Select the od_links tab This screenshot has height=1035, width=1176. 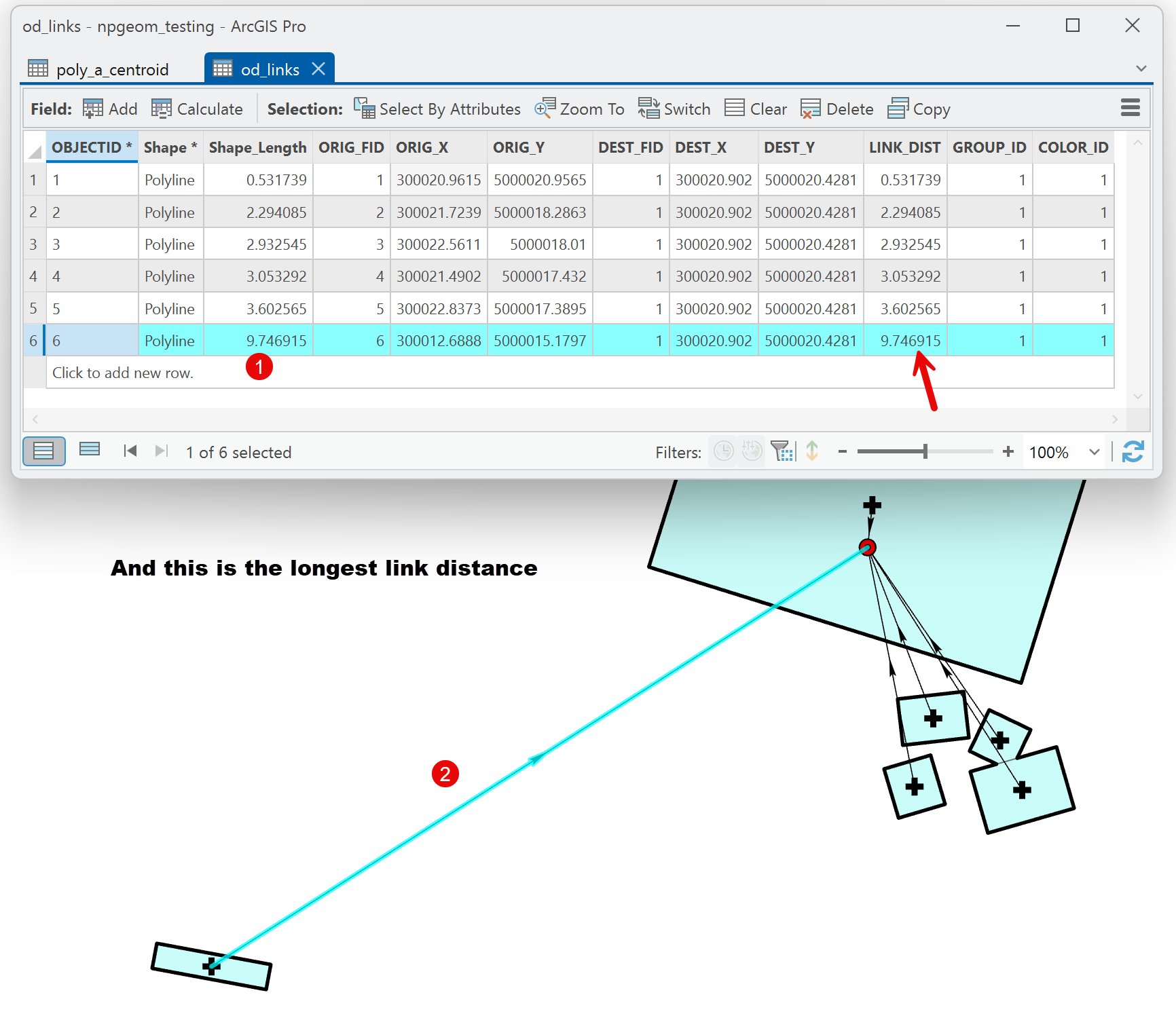tap(268, 69)
